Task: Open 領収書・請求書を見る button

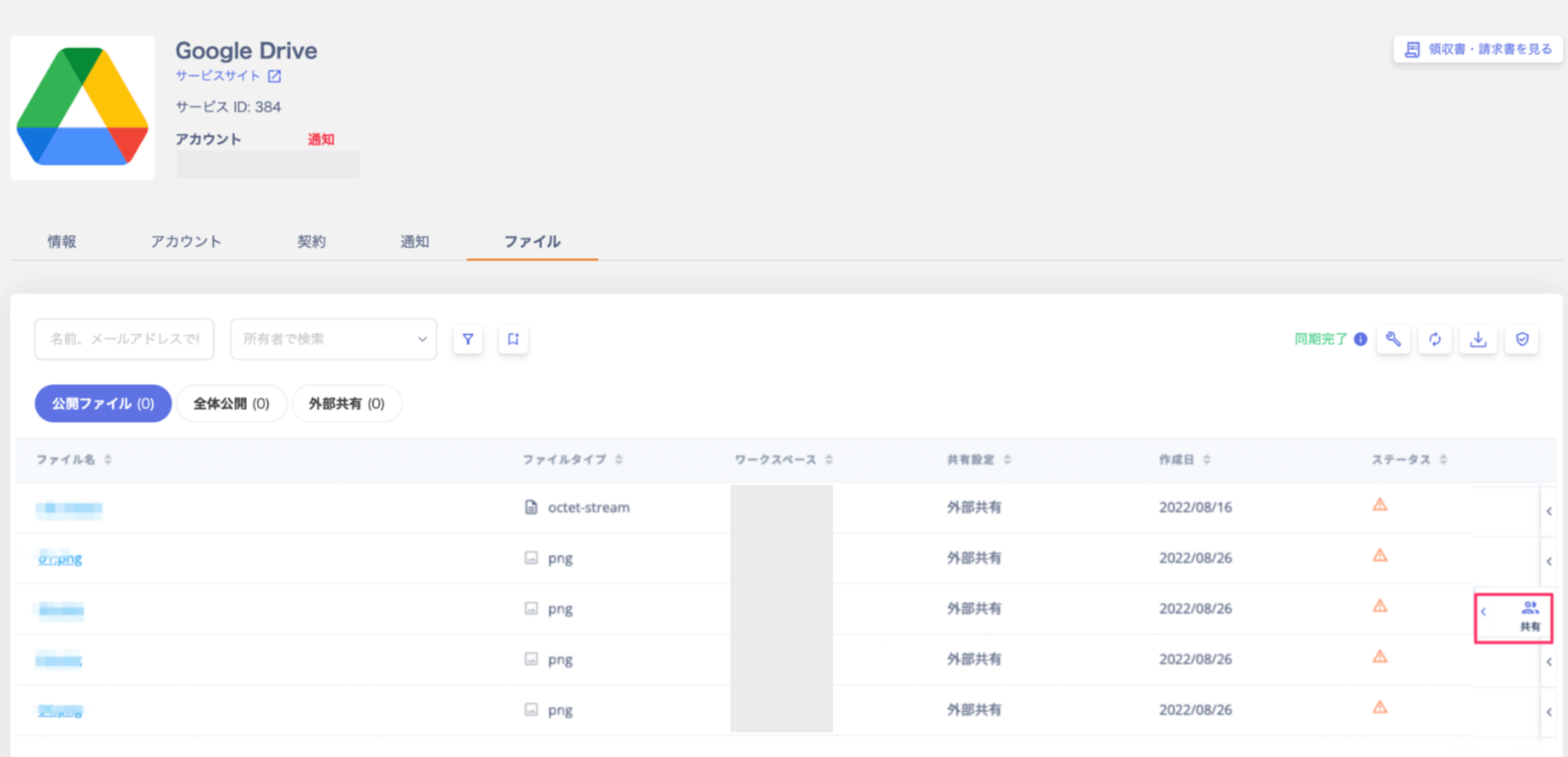Action: click(1478, 49)
